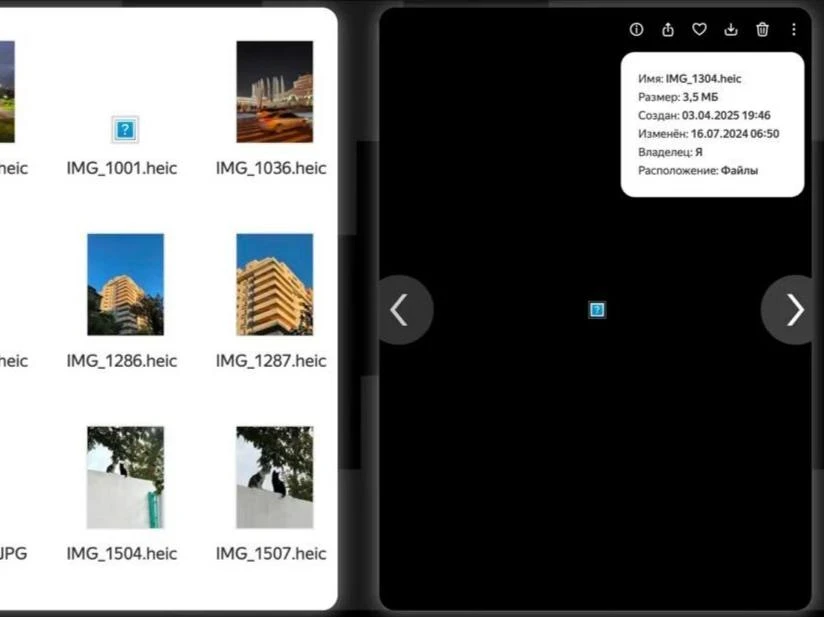Open the IMG_1507.heic cats thumbnail
The width and height of the screenshot is (824, 617).
click(x=274, y=477)
